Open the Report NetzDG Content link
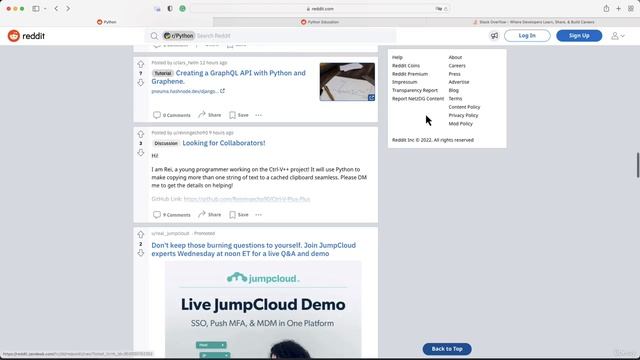Image resolution: width=640 pixels, height=360 pixels. click(x=418, y=99)
